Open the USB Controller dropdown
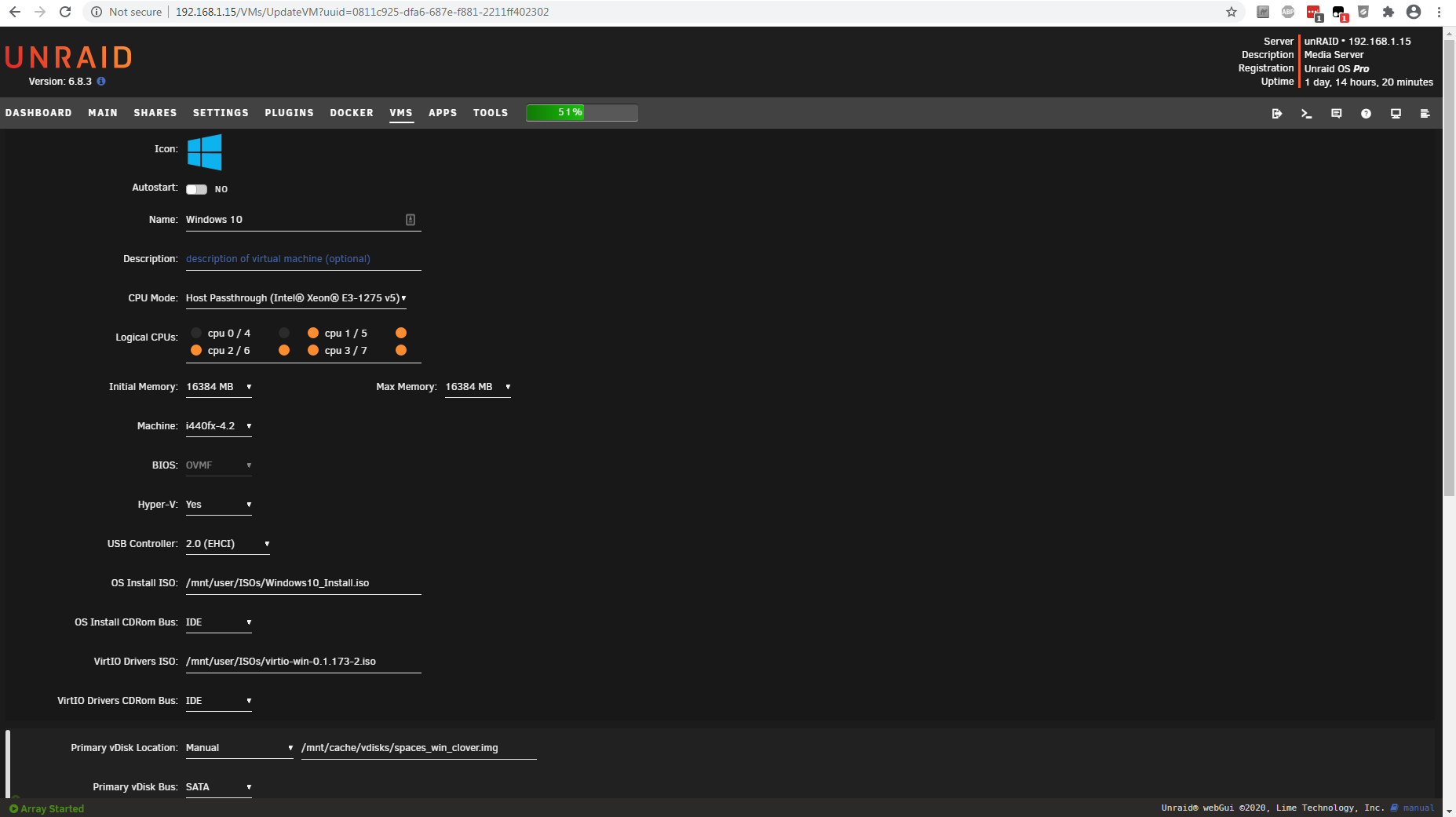 click(228, 544)
